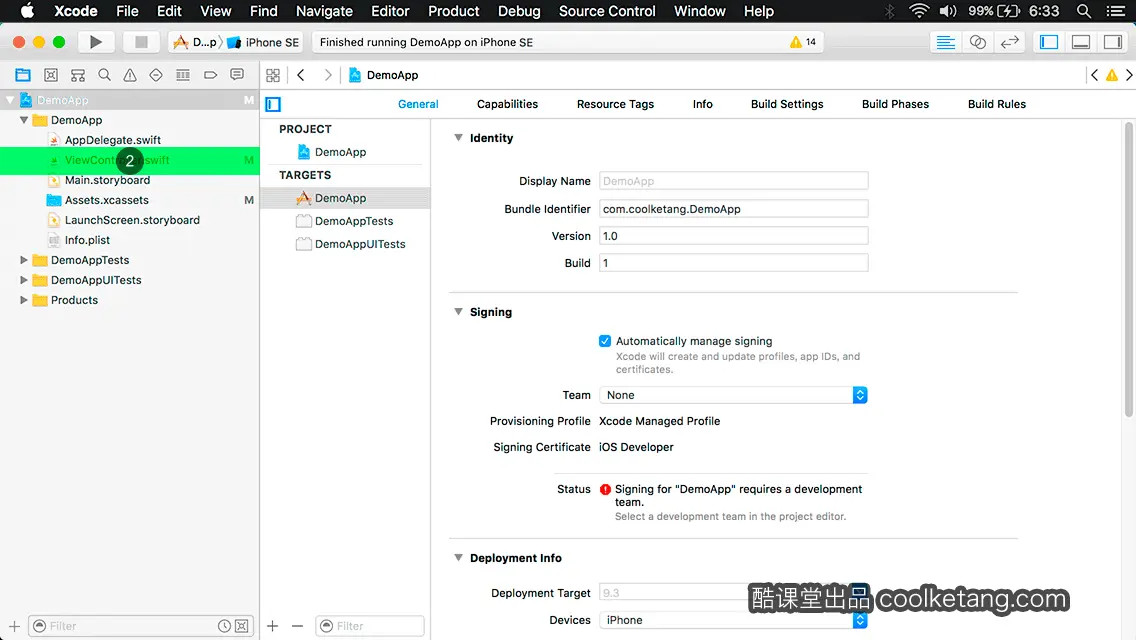1136x640 pixels.
Task: Select DemoApp under PROJECT
Action: [341, 151]
